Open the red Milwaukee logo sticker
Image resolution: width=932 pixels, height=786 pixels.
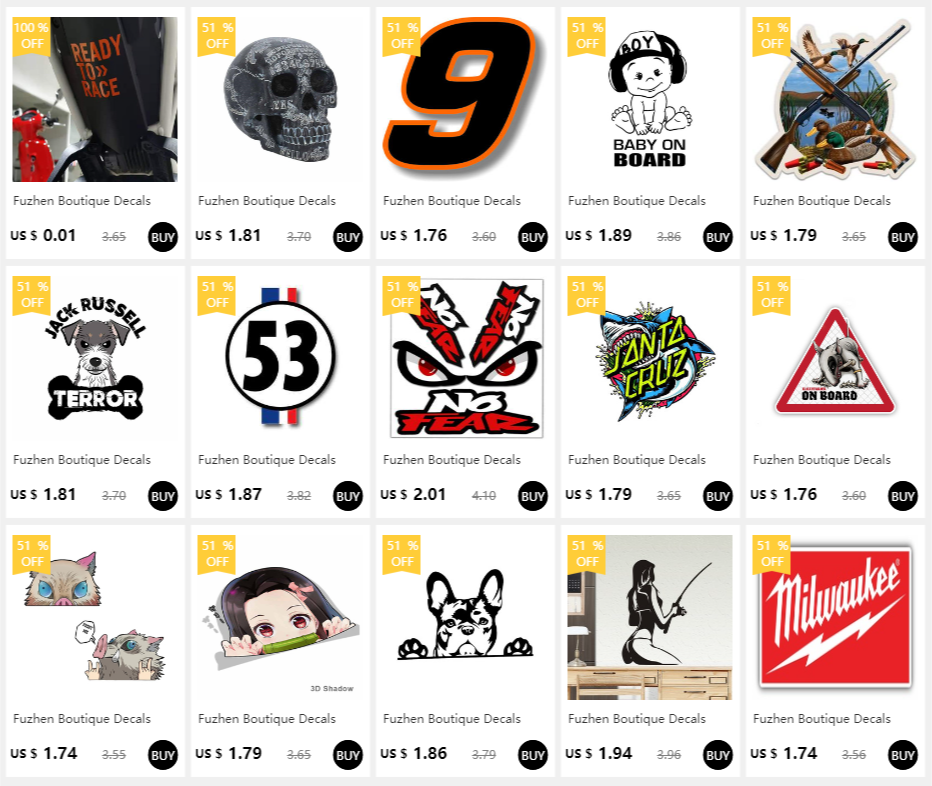click(x=835, y=617)
